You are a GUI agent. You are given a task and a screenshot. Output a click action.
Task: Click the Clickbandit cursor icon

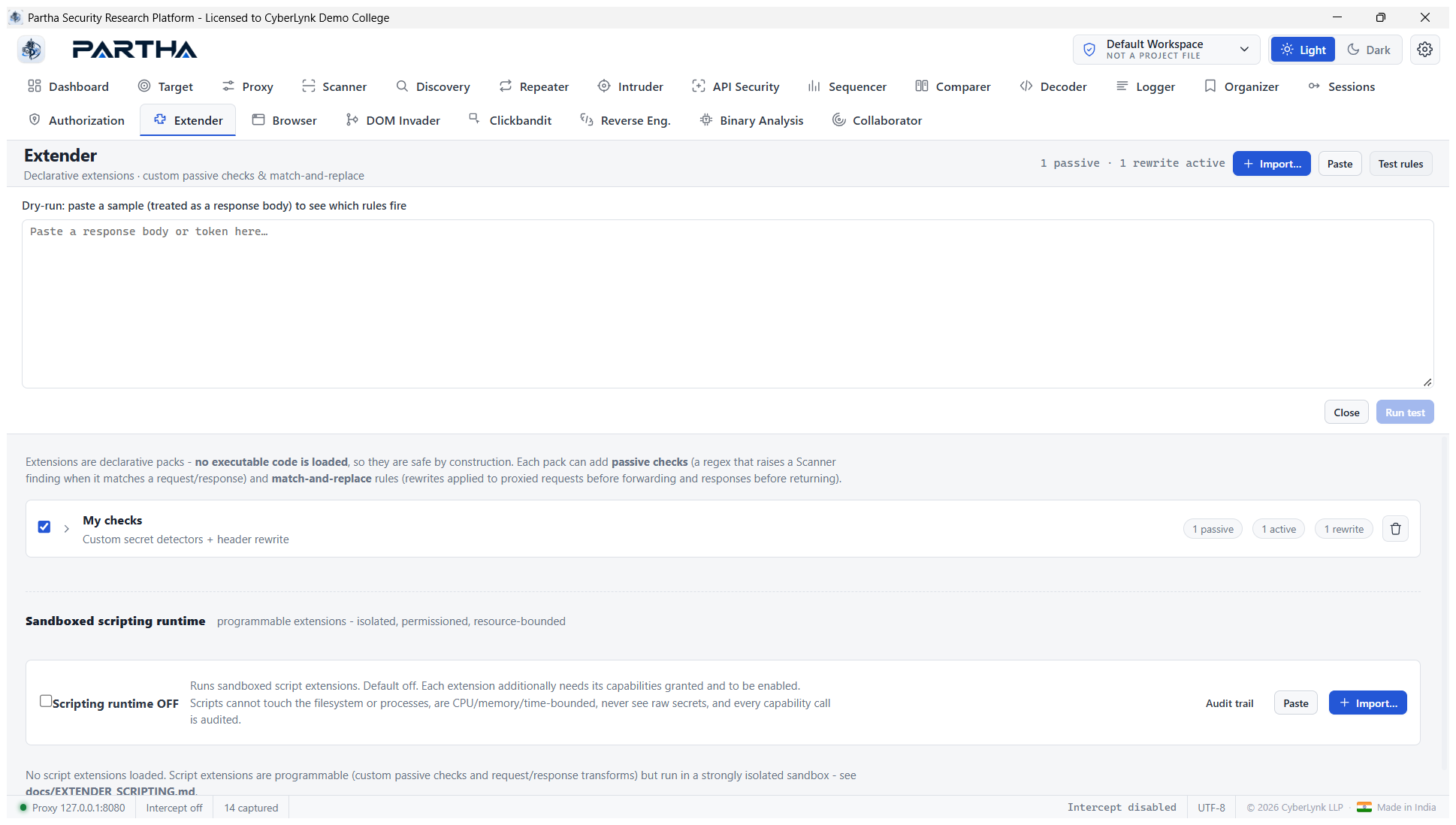pos(475,119)
